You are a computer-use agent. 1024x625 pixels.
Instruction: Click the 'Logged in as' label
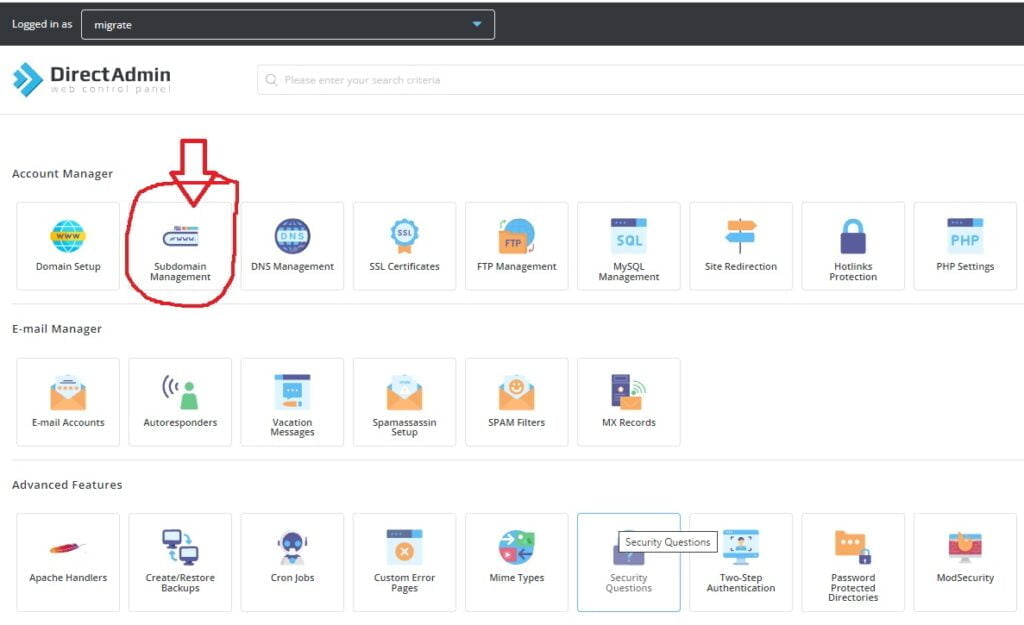pos(42,24)
